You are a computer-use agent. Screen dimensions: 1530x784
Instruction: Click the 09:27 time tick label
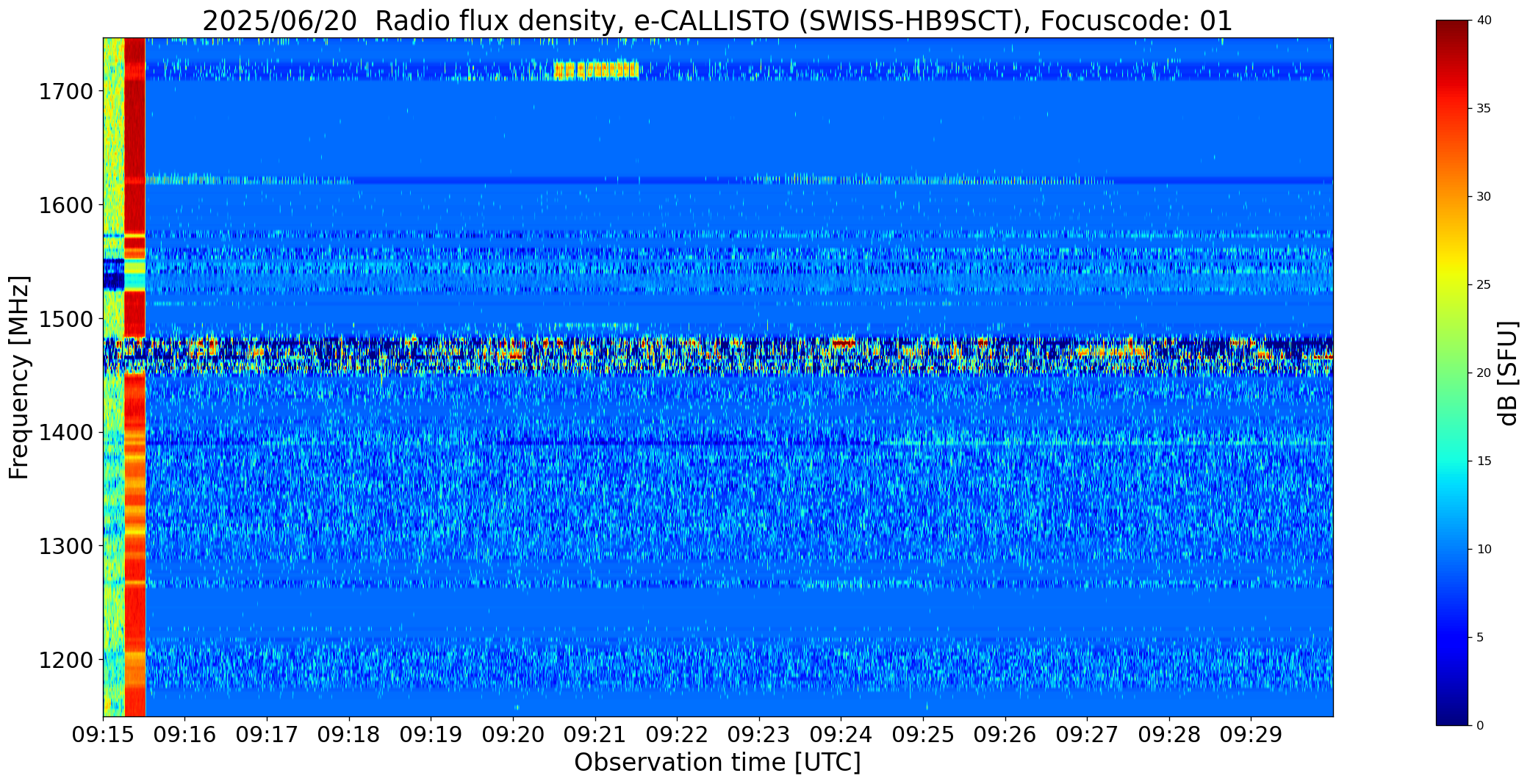coord(1087,735)
